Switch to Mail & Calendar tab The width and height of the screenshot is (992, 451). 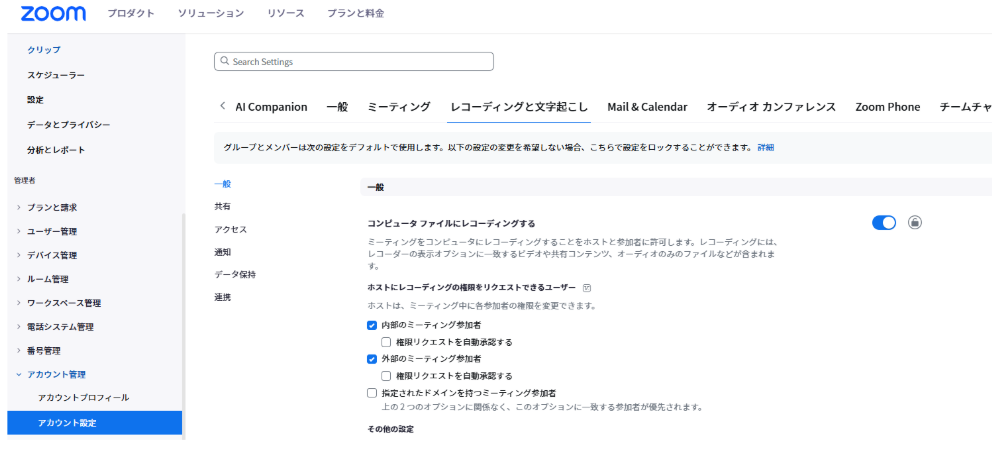tap(647, 107)
